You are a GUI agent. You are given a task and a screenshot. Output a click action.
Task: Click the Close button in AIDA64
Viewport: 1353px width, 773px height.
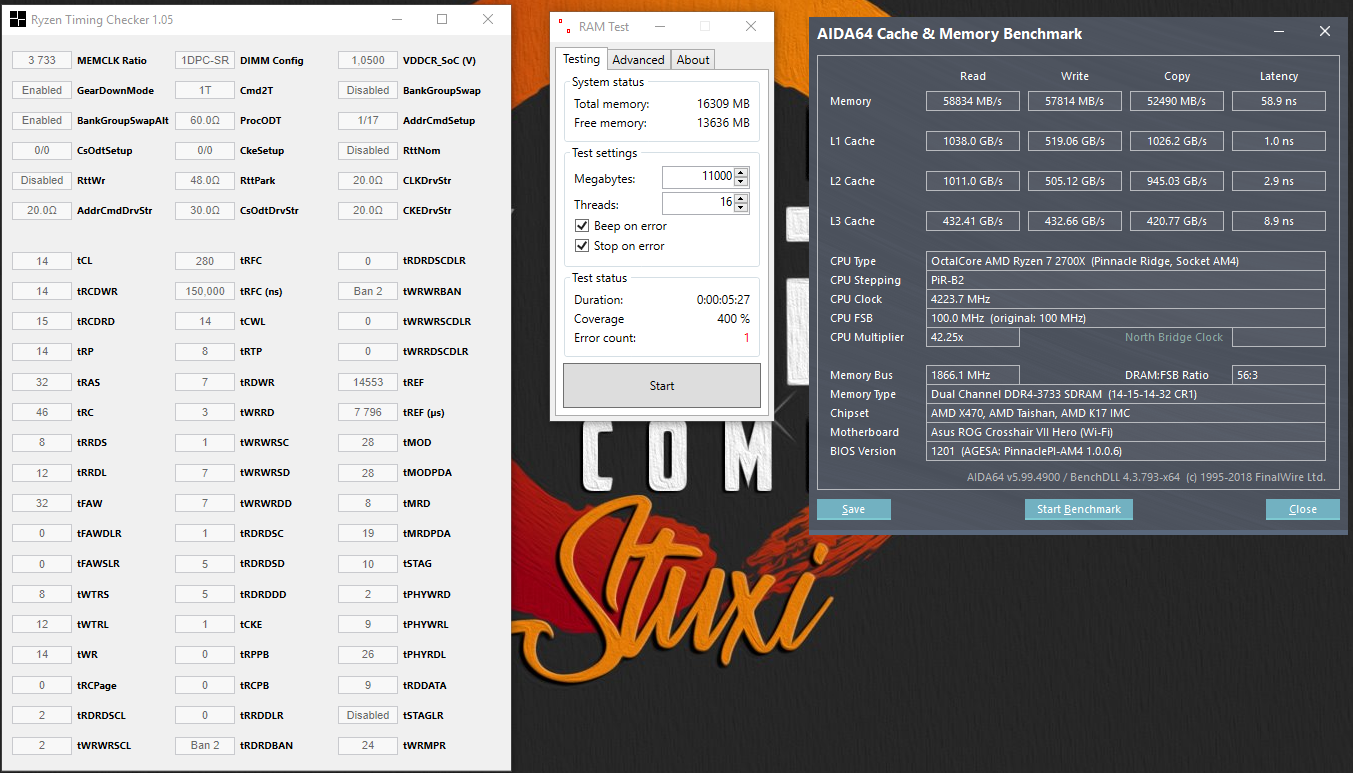click(1303, 509)
